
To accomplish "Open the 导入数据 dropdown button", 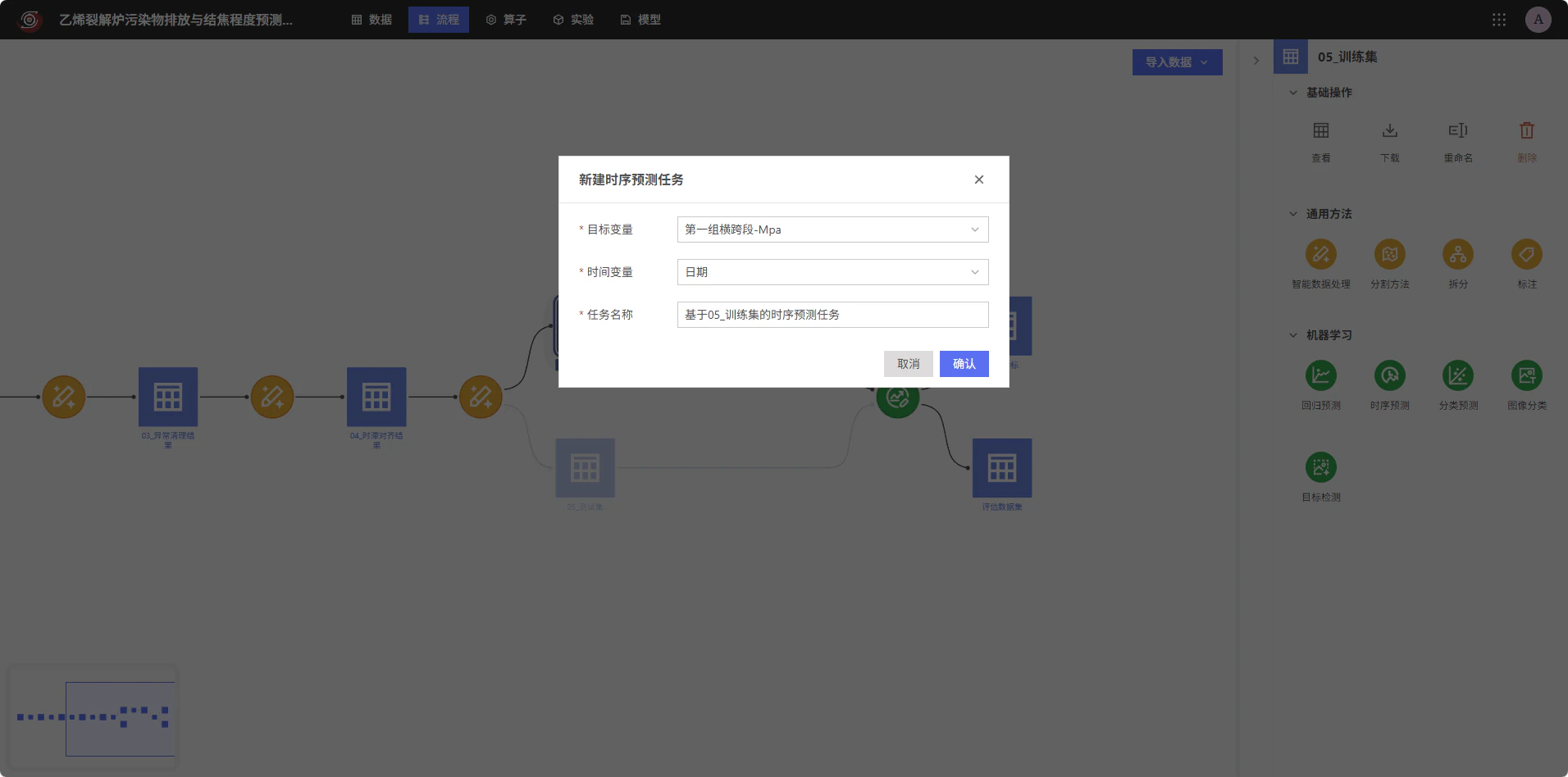I will 1177,62.
